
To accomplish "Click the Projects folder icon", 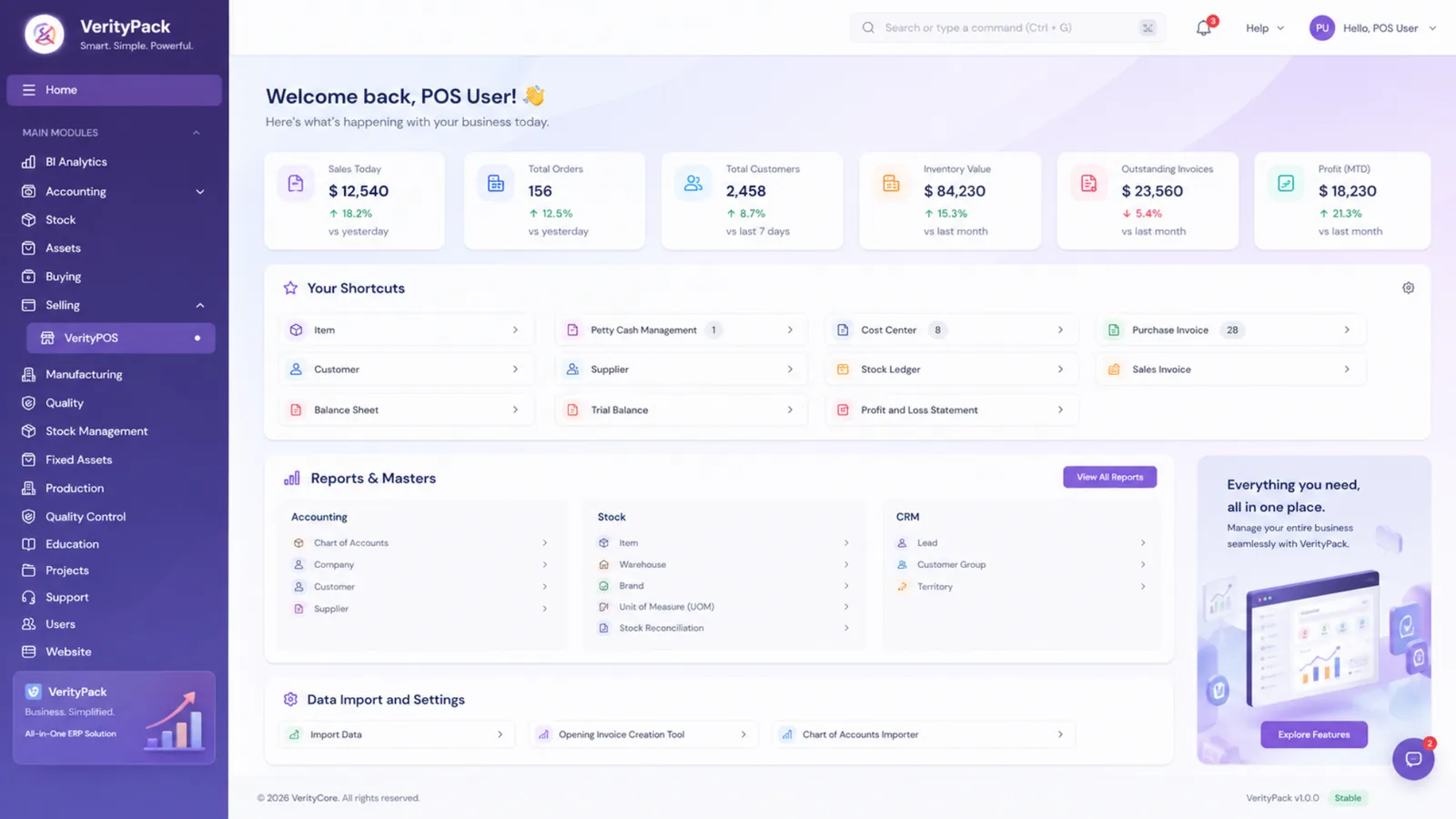I will [x=28, y=571].
